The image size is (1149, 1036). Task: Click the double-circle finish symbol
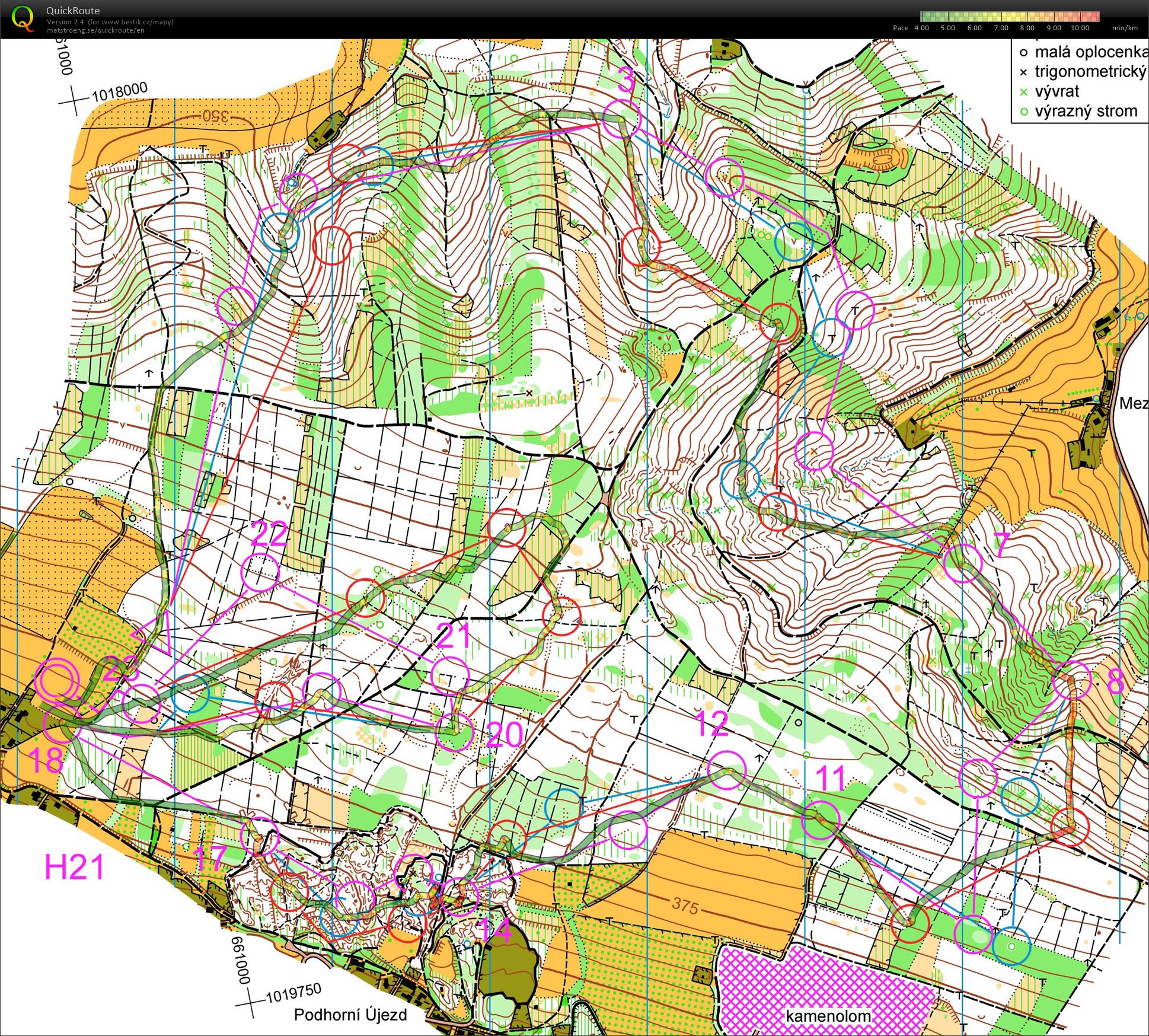coord(57,680)
